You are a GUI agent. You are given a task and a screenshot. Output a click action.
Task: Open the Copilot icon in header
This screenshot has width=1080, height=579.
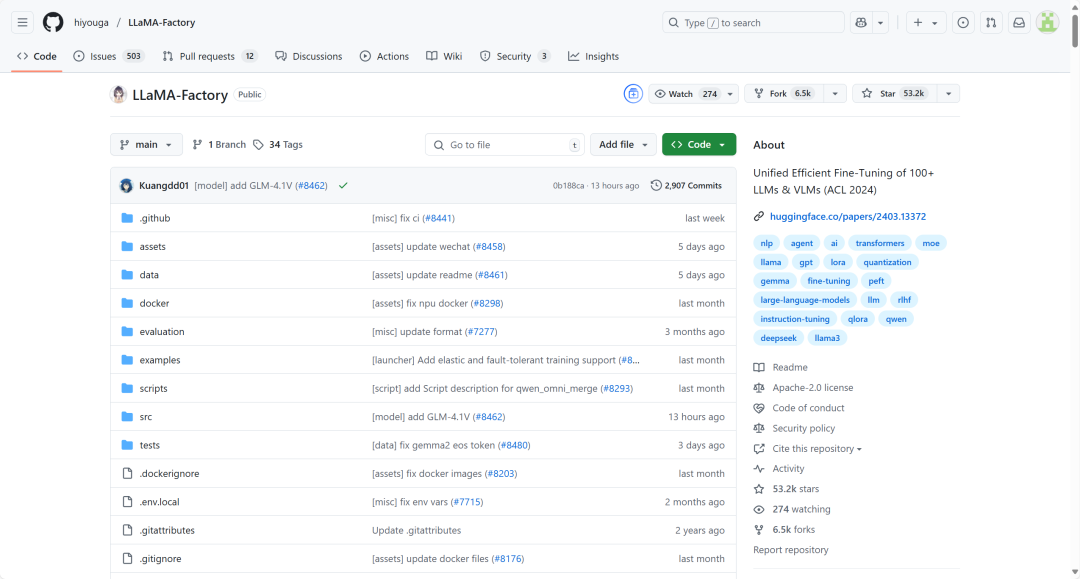coord(861,22)
